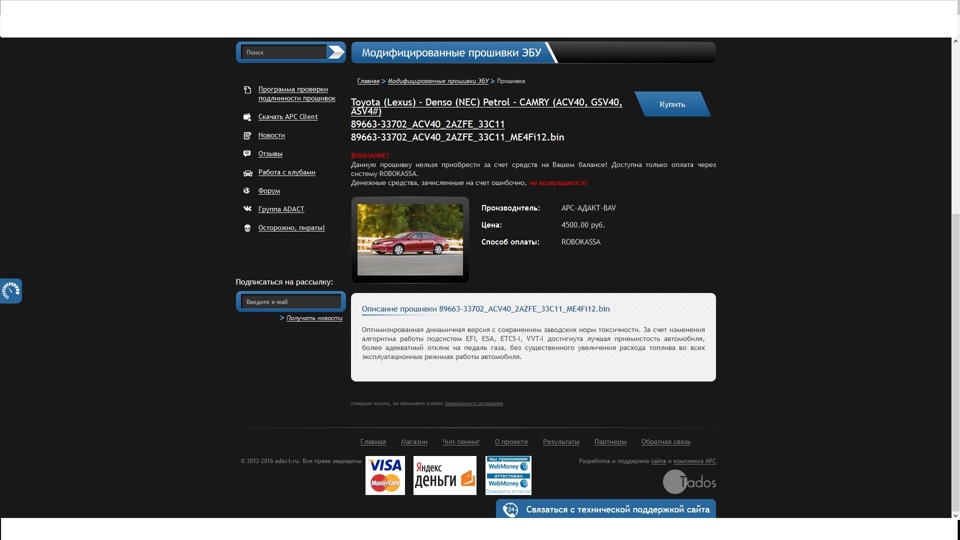Screen dimensions: 960x540
Task: Open the Осторожно, пираты! link
Action: pyautogui.click(x=291, y=228)
